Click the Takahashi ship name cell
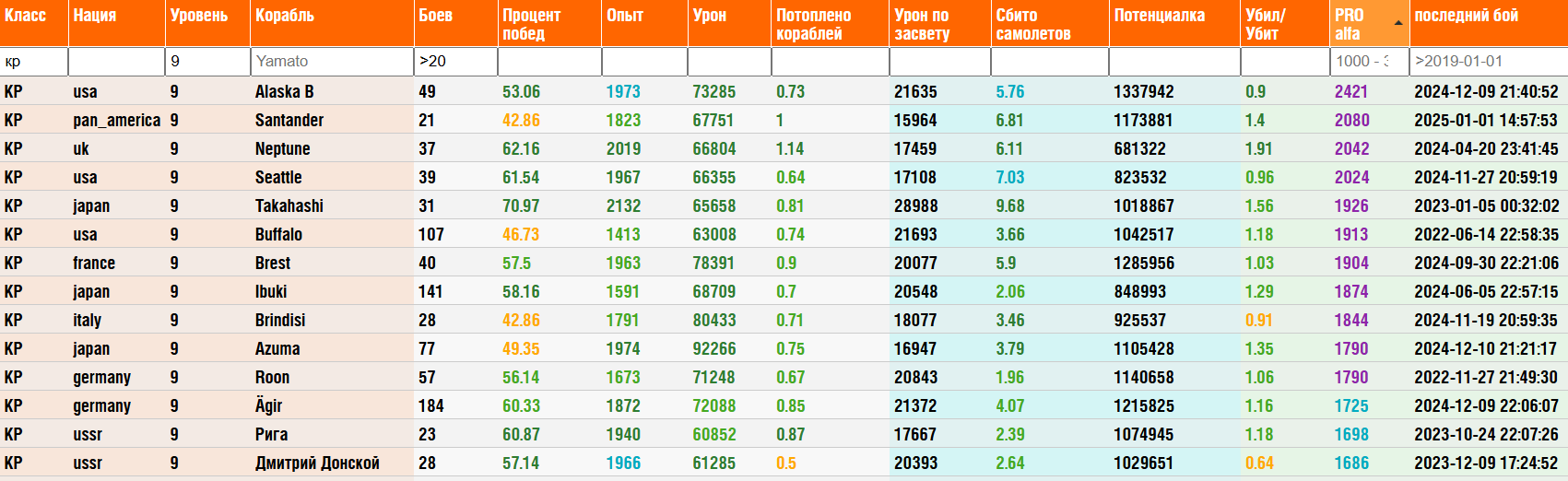 [x=289, y=206]
